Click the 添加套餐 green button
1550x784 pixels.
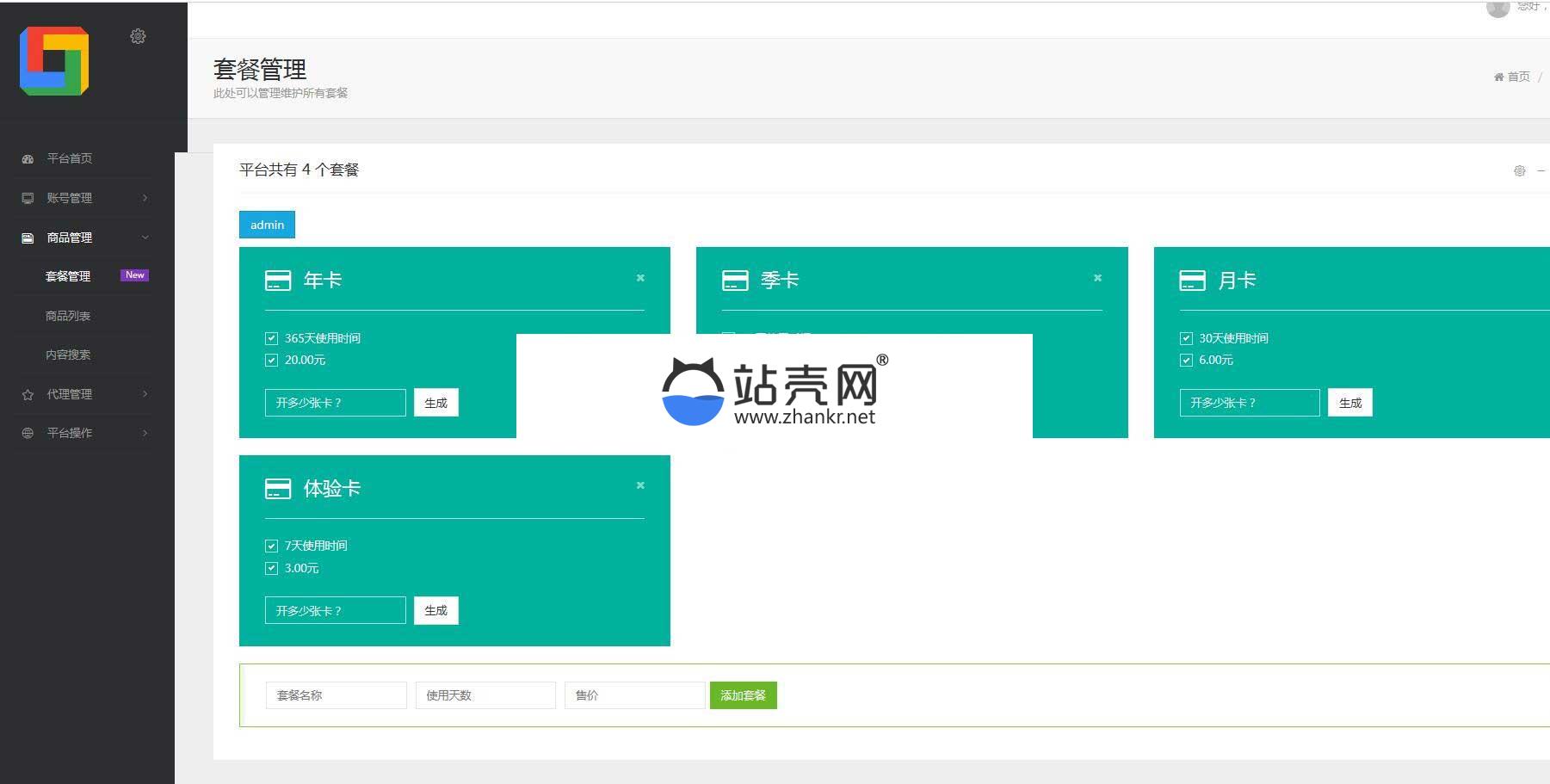pyautogui.click(x=743, y=694)
